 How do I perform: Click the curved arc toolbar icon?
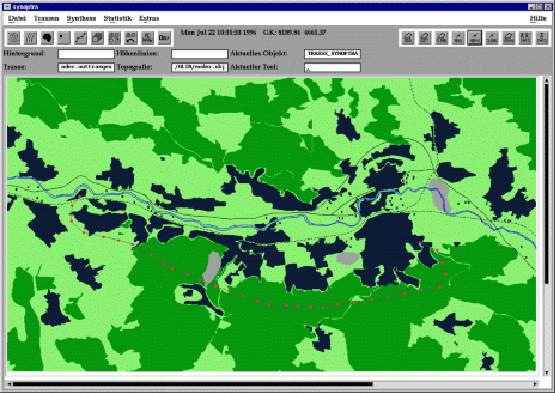pyautogui.click(x=131, y=38)
